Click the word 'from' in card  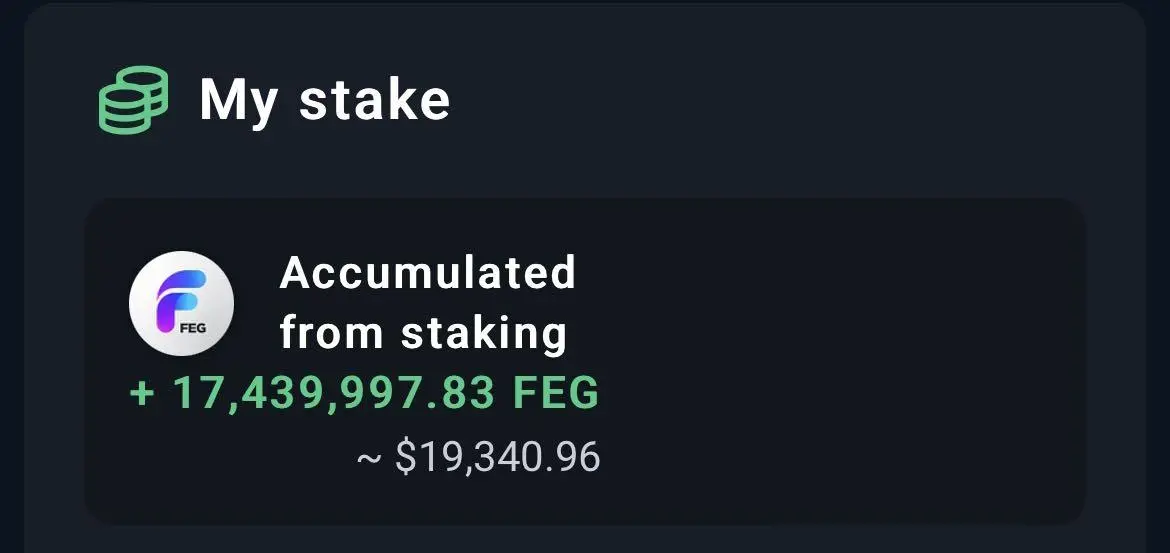332,332
